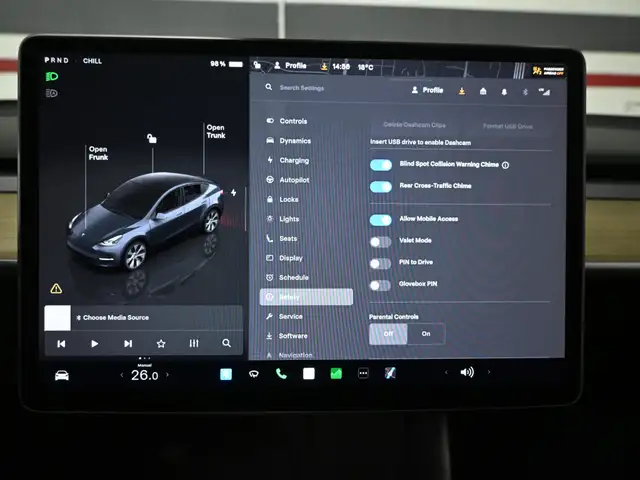Tap lock icon in top status bar

257,64
